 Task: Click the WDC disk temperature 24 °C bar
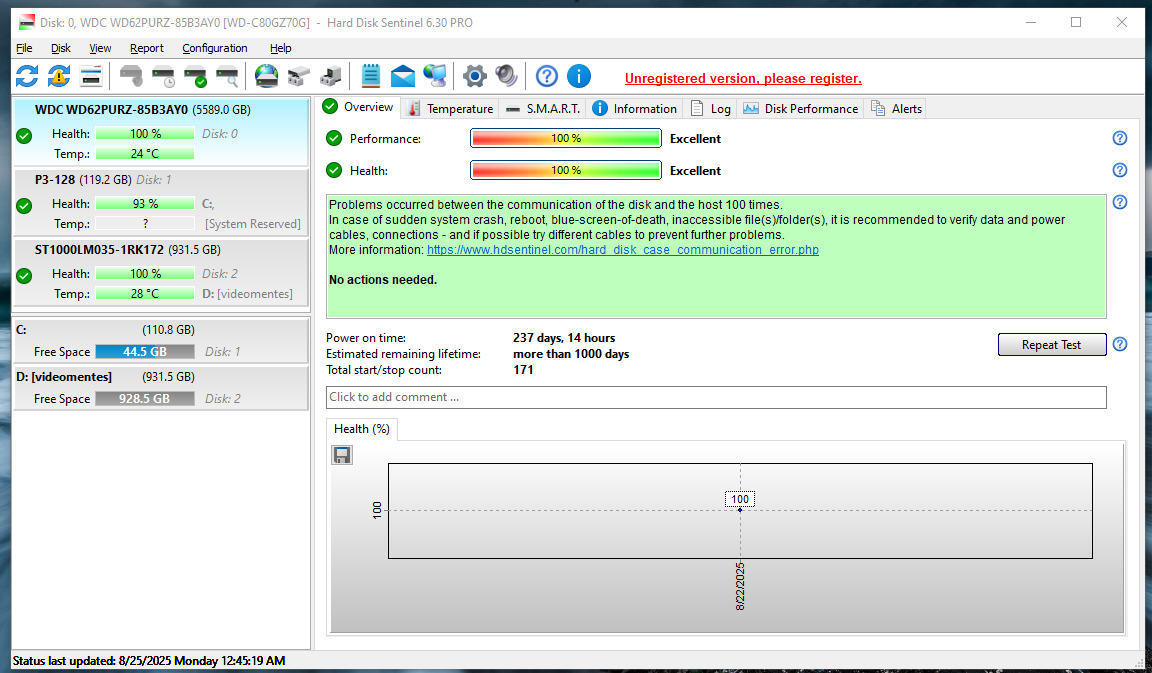pos(145,154)
